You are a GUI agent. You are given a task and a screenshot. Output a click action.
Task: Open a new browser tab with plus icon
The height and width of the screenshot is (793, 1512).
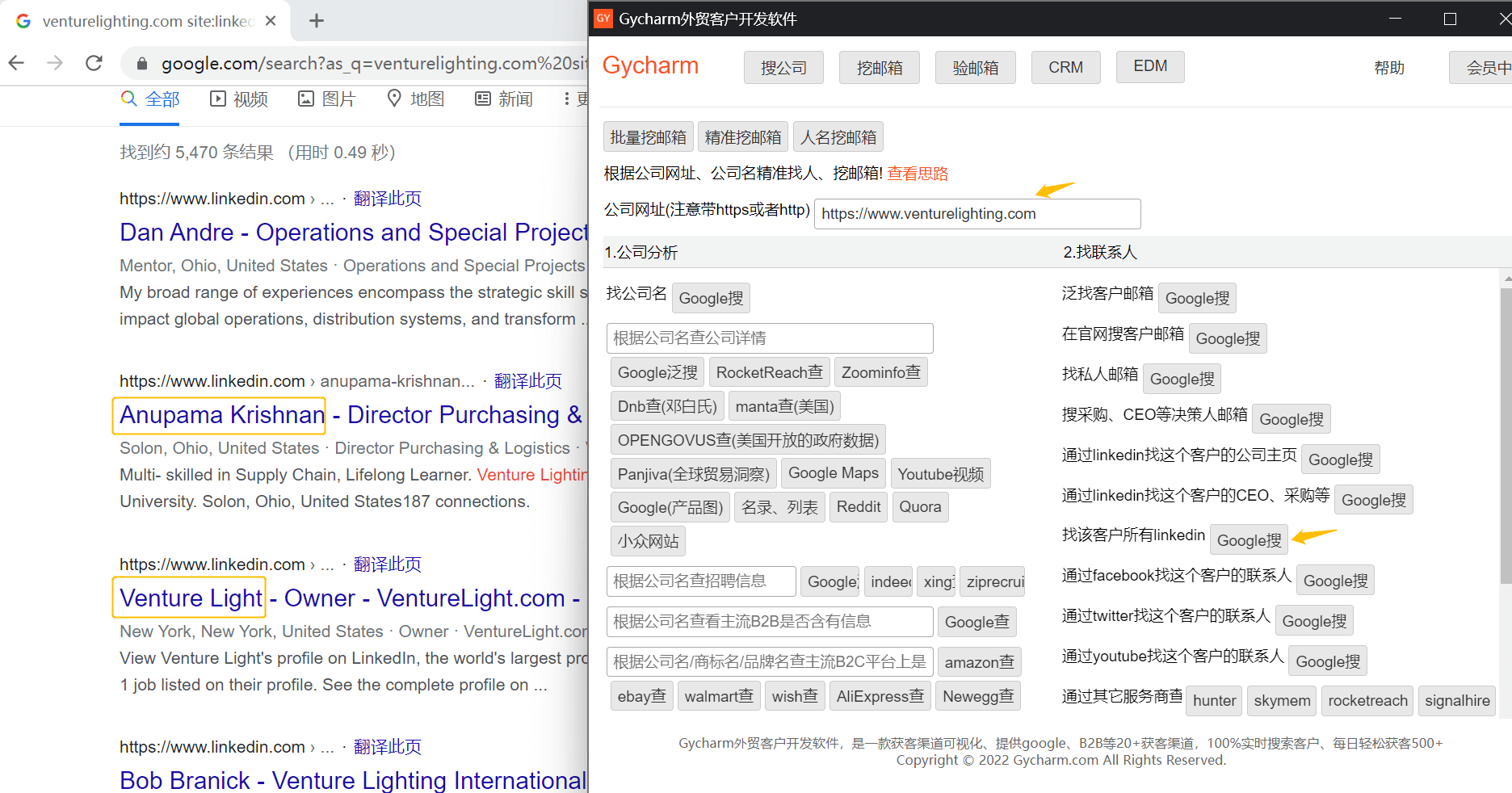(x=317, y=21)
